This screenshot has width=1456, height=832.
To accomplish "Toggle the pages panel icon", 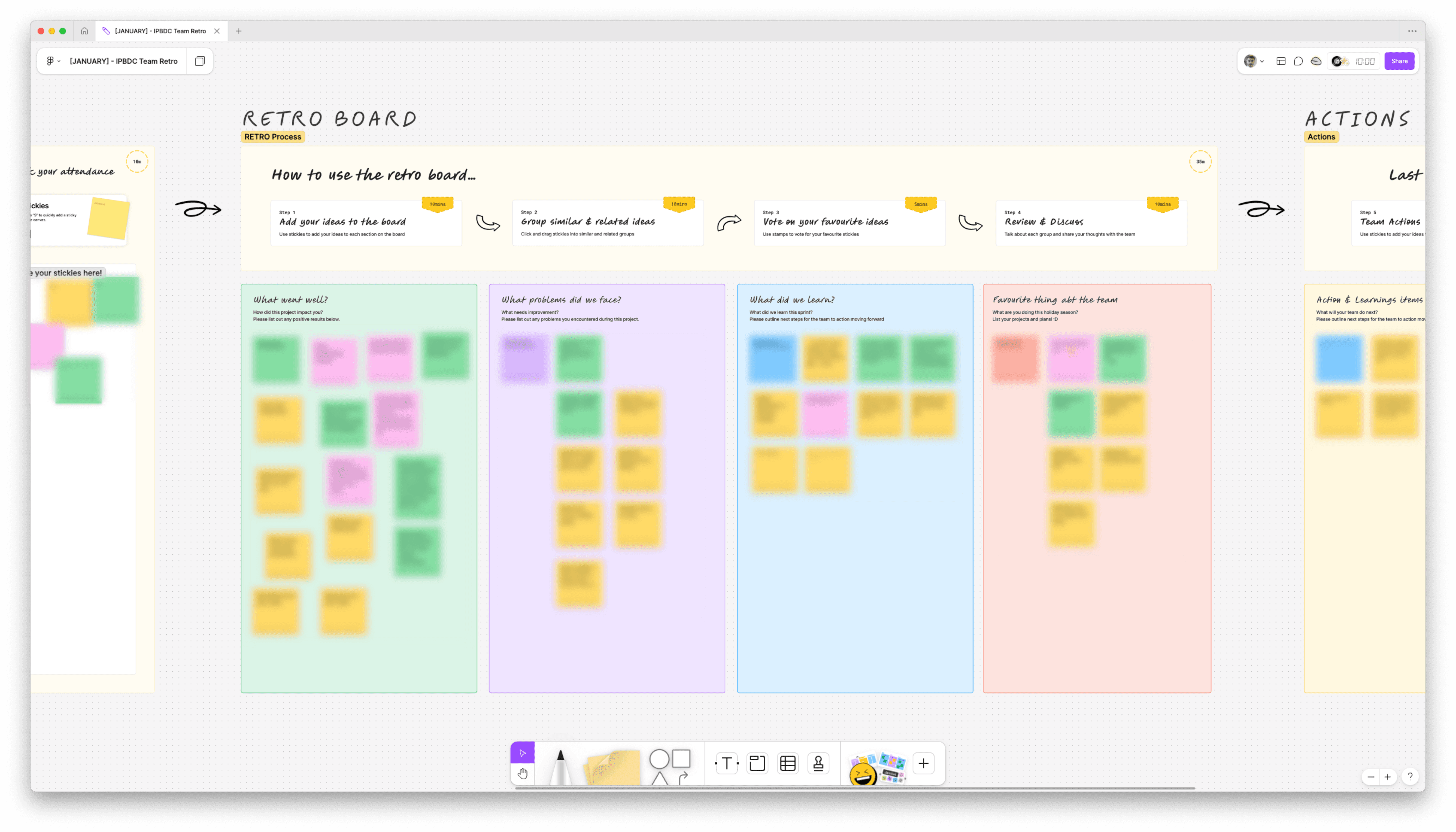I will point(199,61).
